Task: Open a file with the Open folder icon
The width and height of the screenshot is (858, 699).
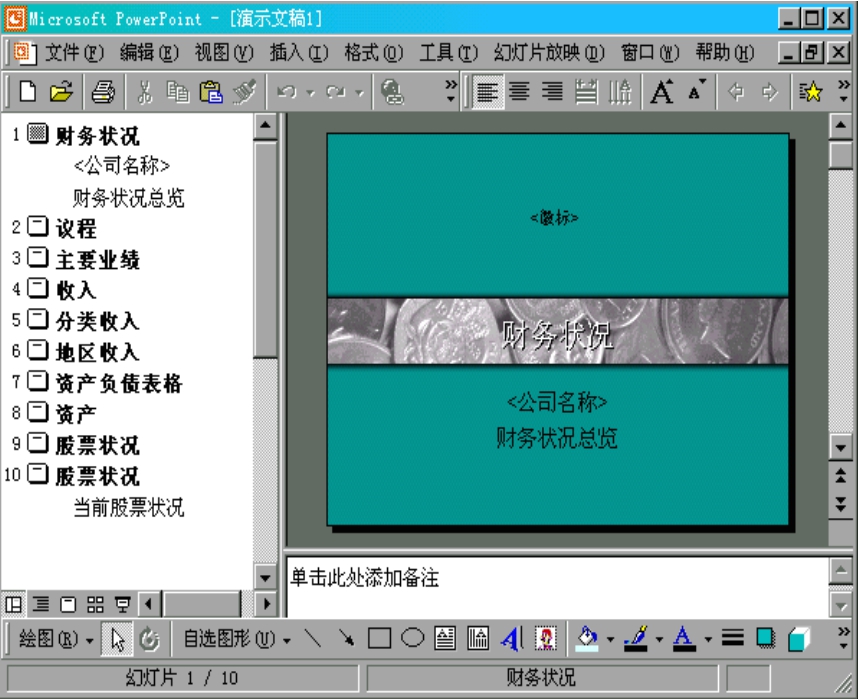Action: point(61,91)
